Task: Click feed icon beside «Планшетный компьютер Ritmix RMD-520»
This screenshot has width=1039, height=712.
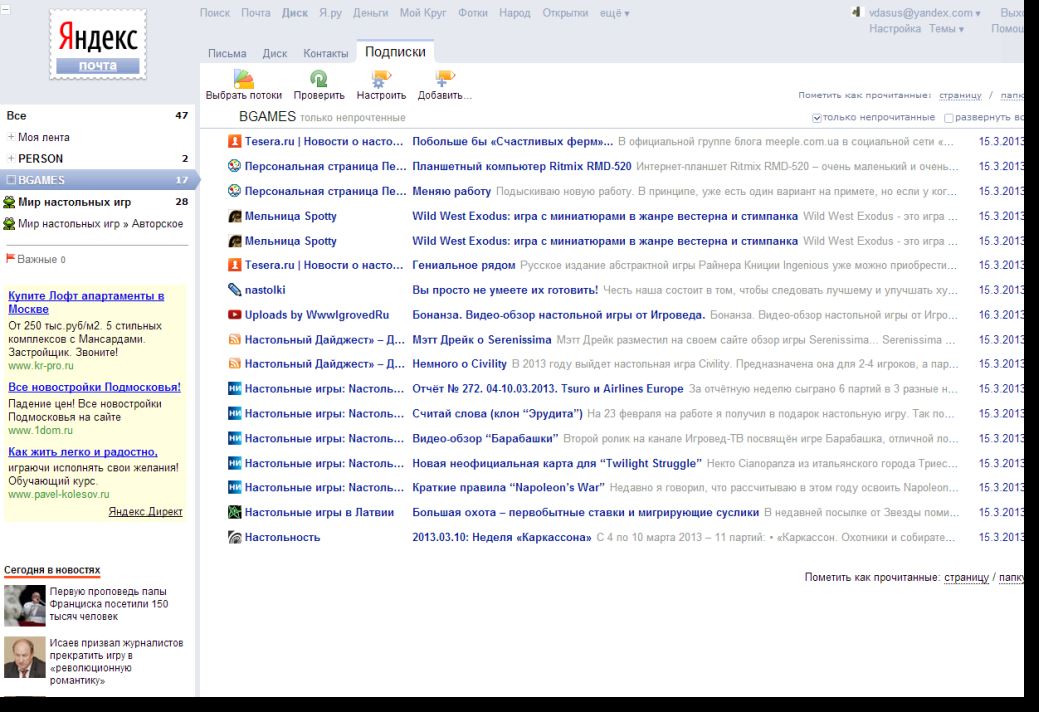Action: [x=235, y=166]
